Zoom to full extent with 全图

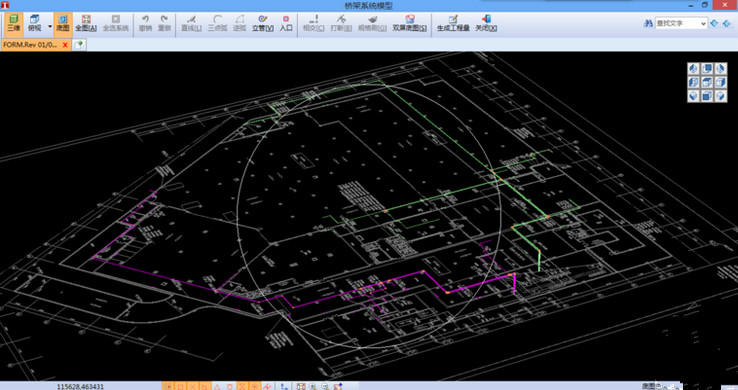(86, 23)
